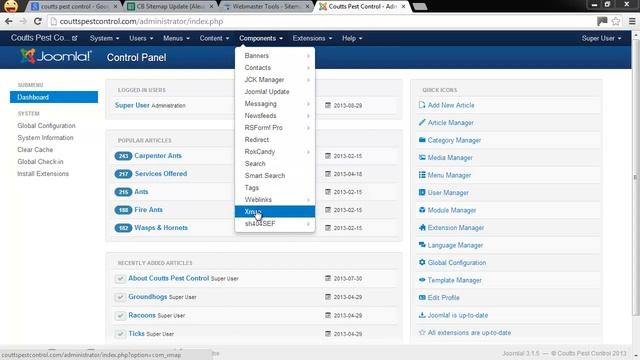Open the Users dropdown menu
640x360 pixels.
[x=141, y=38]
